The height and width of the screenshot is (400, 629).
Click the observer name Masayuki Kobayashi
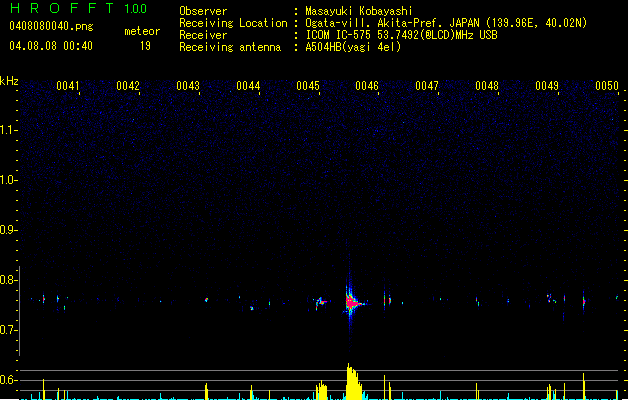tap(357, 10)
